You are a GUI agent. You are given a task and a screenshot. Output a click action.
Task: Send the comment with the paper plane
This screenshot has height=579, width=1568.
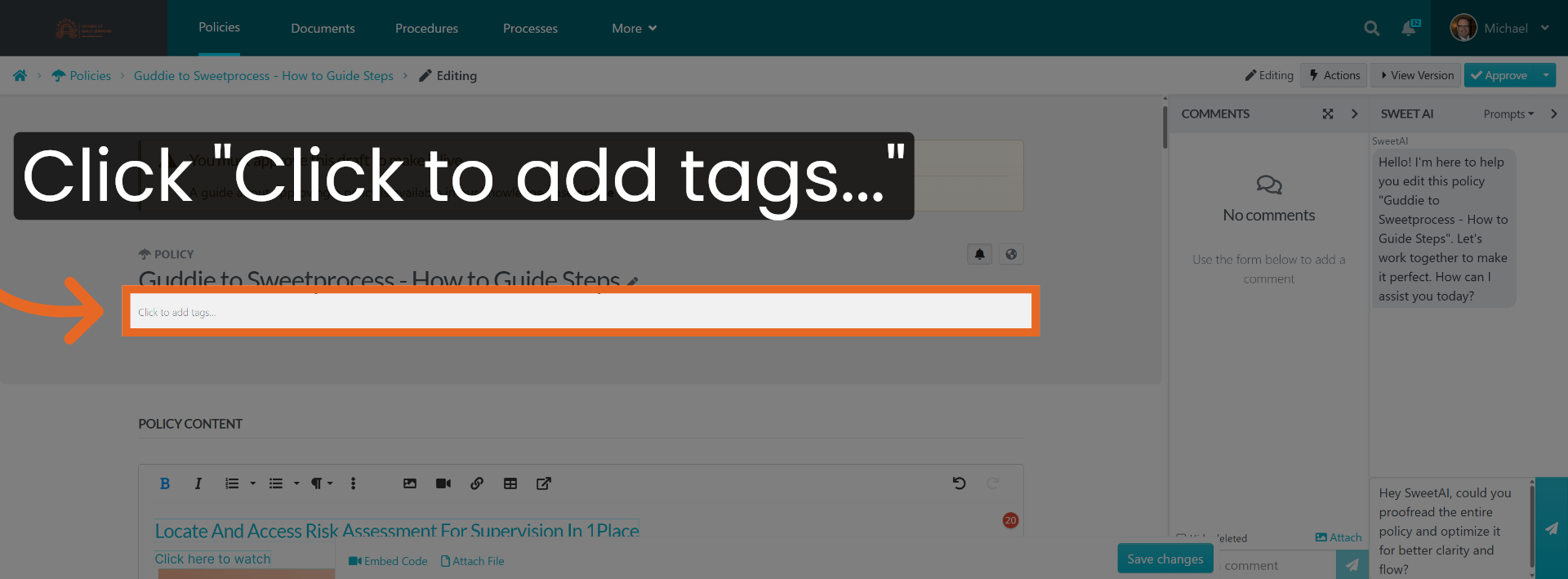click(1352, 565)
